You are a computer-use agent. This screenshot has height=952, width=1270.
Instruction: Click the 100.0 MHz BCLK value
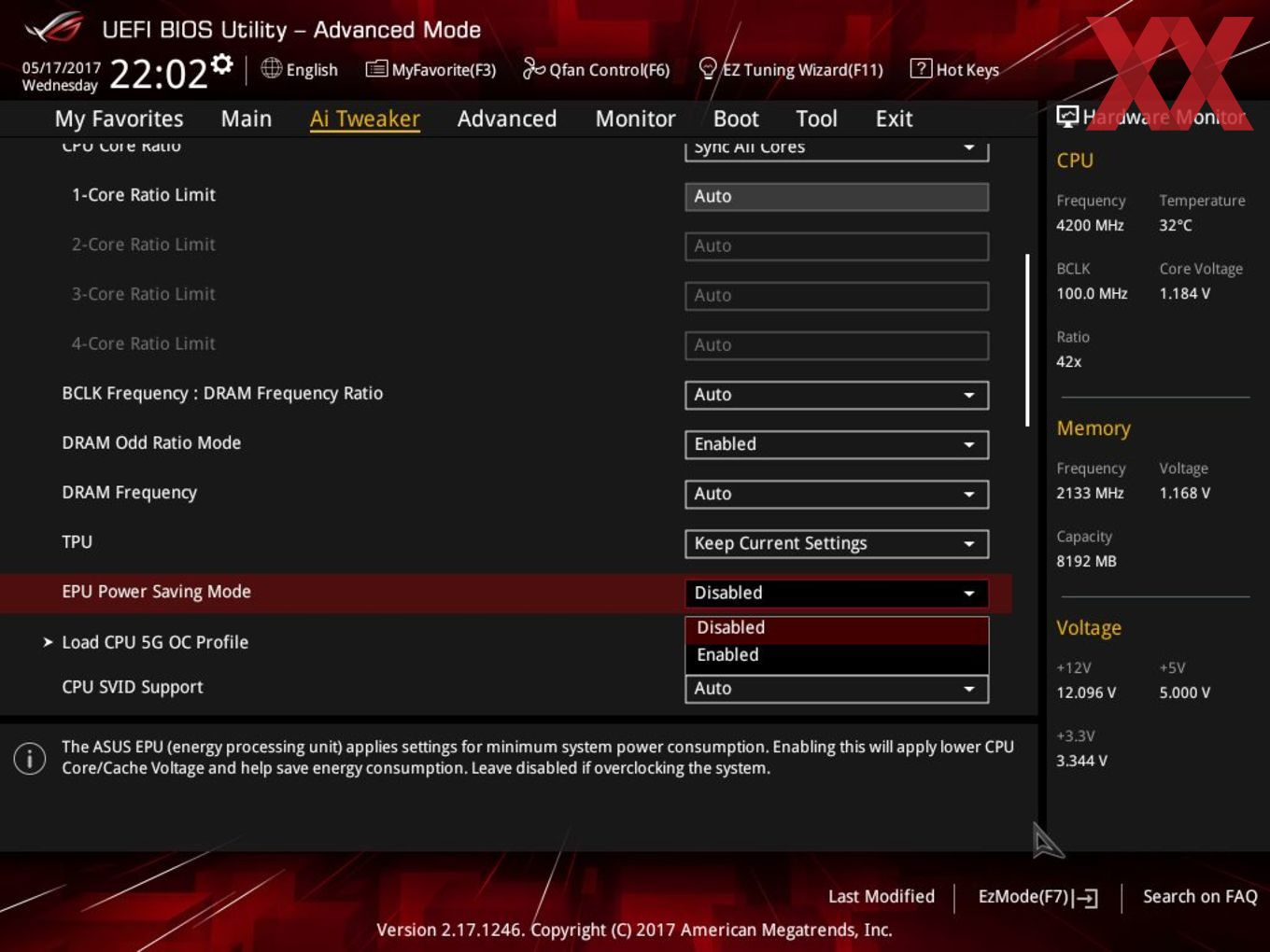point(1092,293)
